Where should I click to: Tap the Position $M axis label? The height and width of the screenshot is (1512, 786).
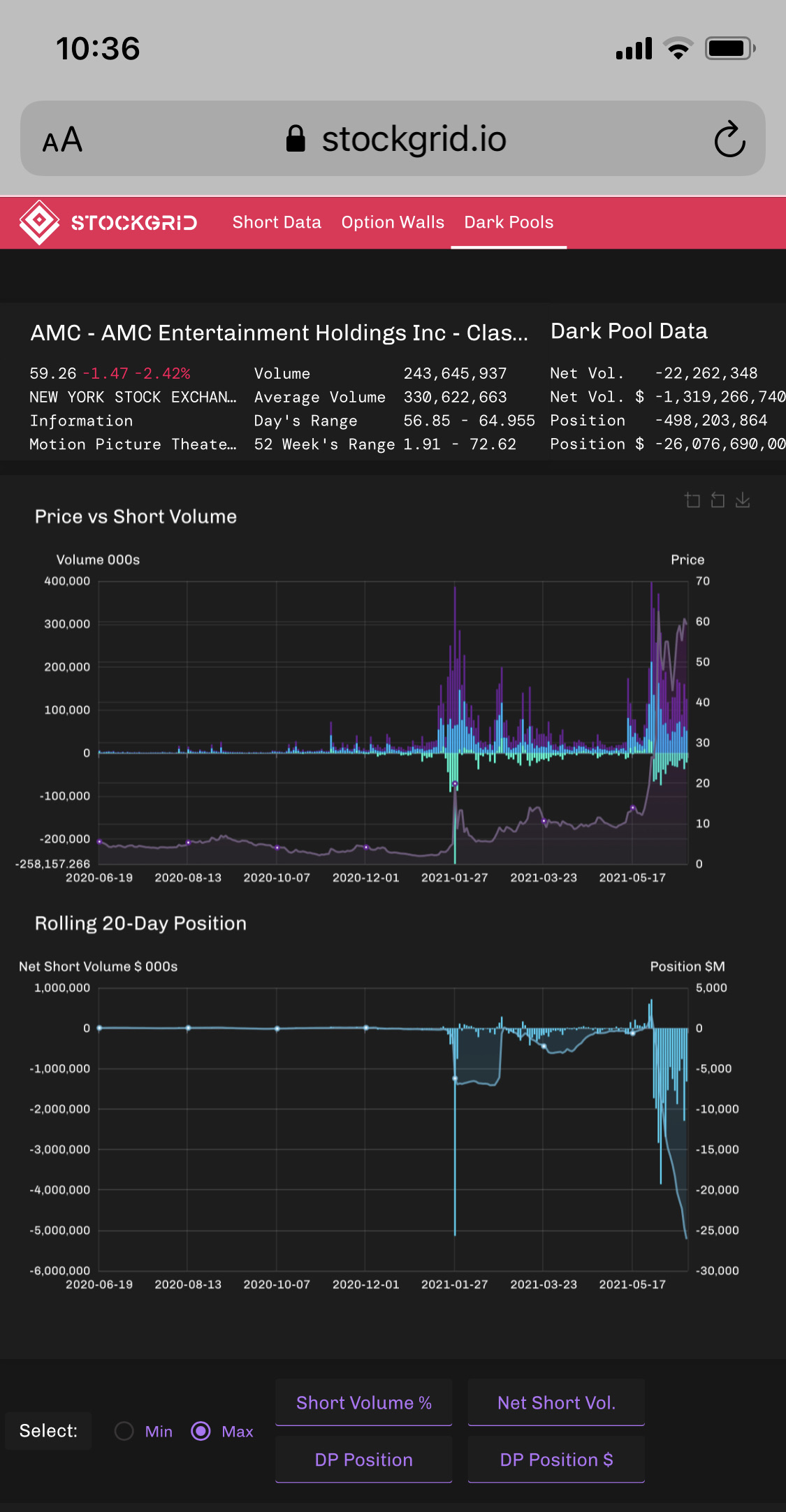[687, 966]
